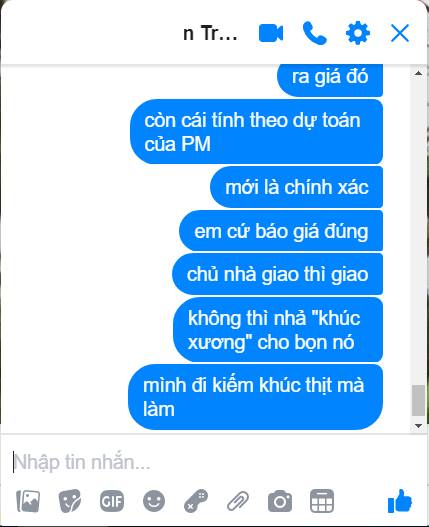Open the sticker picker

(x=70, y=501)
